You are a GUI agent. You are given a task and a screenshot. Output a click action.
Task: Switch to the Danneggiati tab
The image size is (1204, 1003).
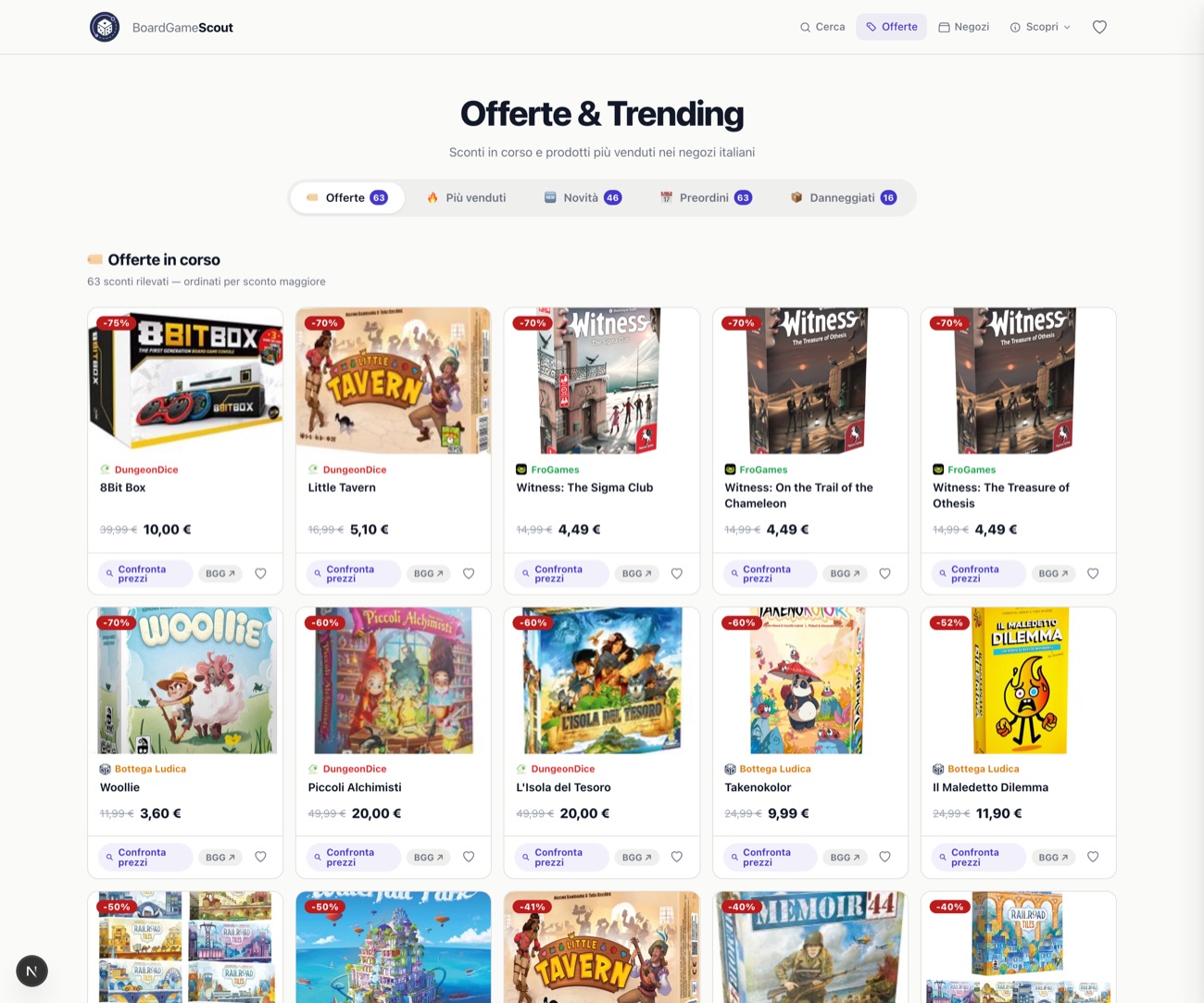click(844, 197)
